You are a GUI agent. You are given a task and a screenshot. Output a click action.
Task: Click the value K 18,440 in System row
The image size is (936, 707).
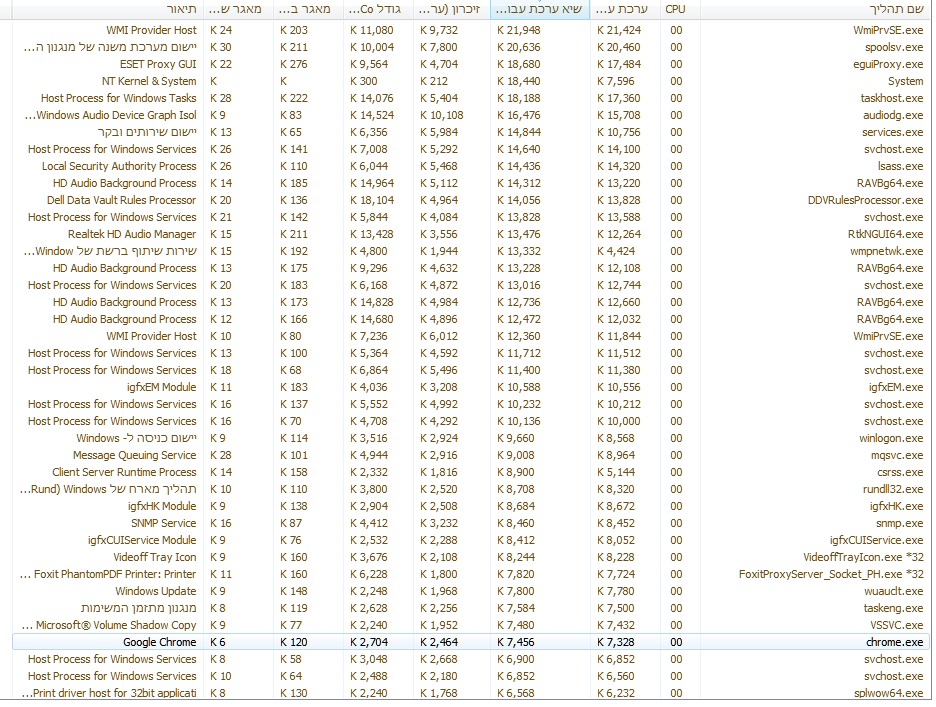coord(519,81)
